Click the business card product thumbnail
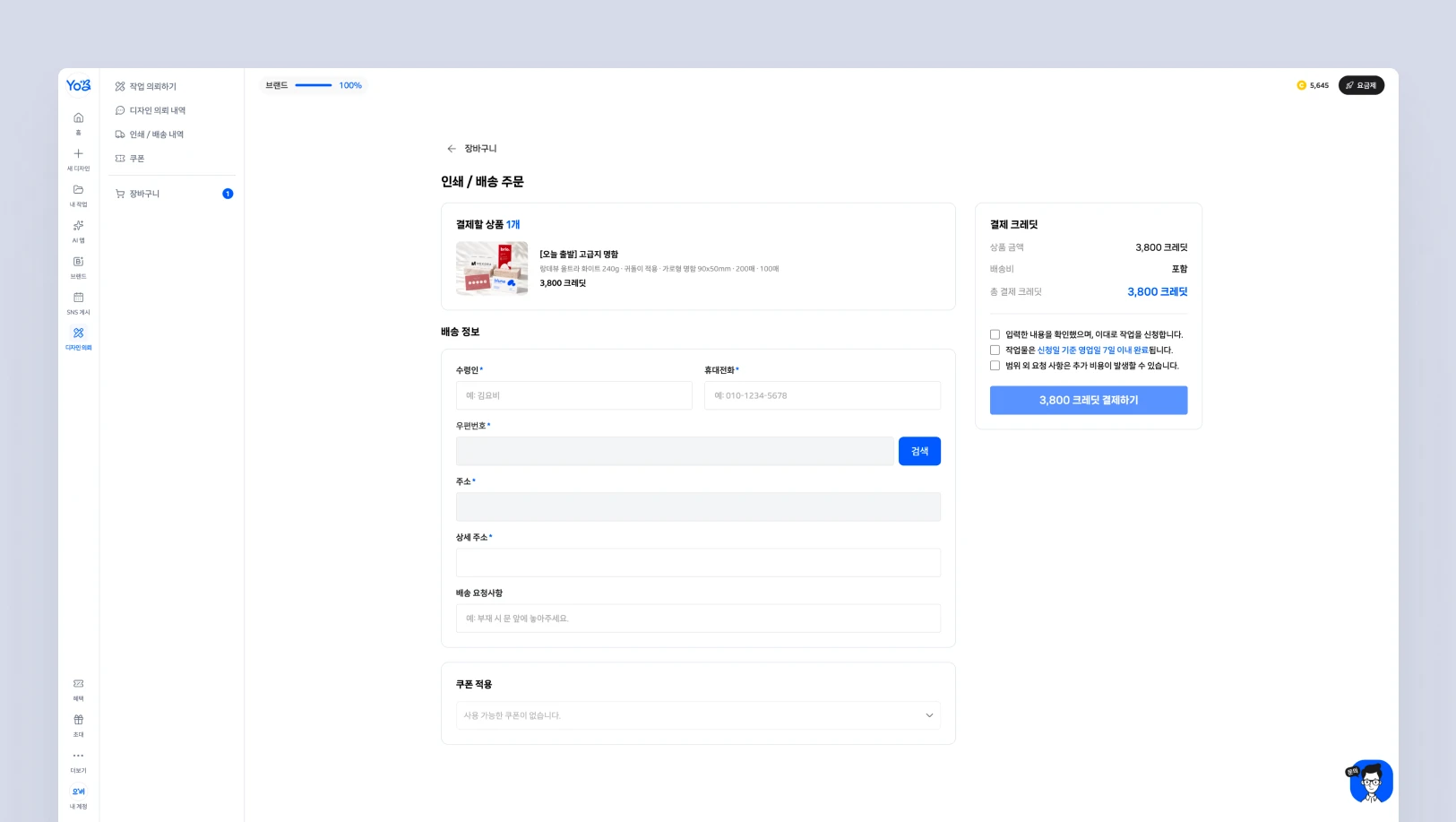 pyautogui.click(x=492, y=268)
